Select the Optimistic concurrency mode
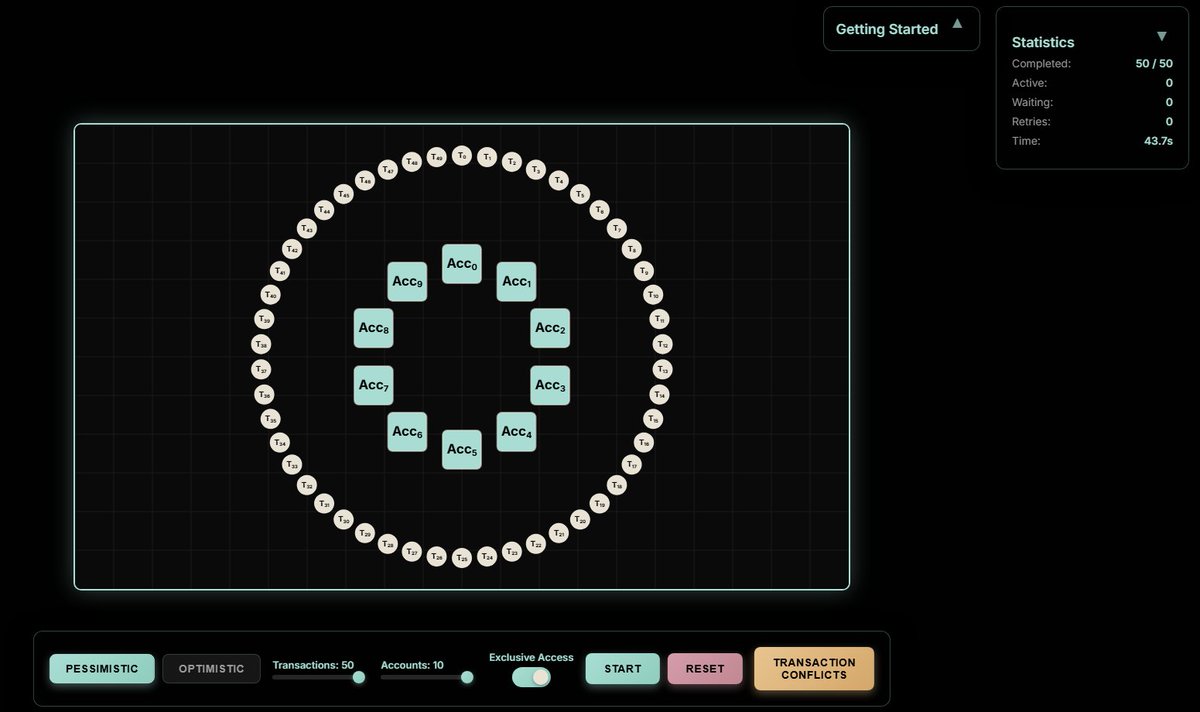The height and width of the screenshot is (712, 1200). pos(212,668)
